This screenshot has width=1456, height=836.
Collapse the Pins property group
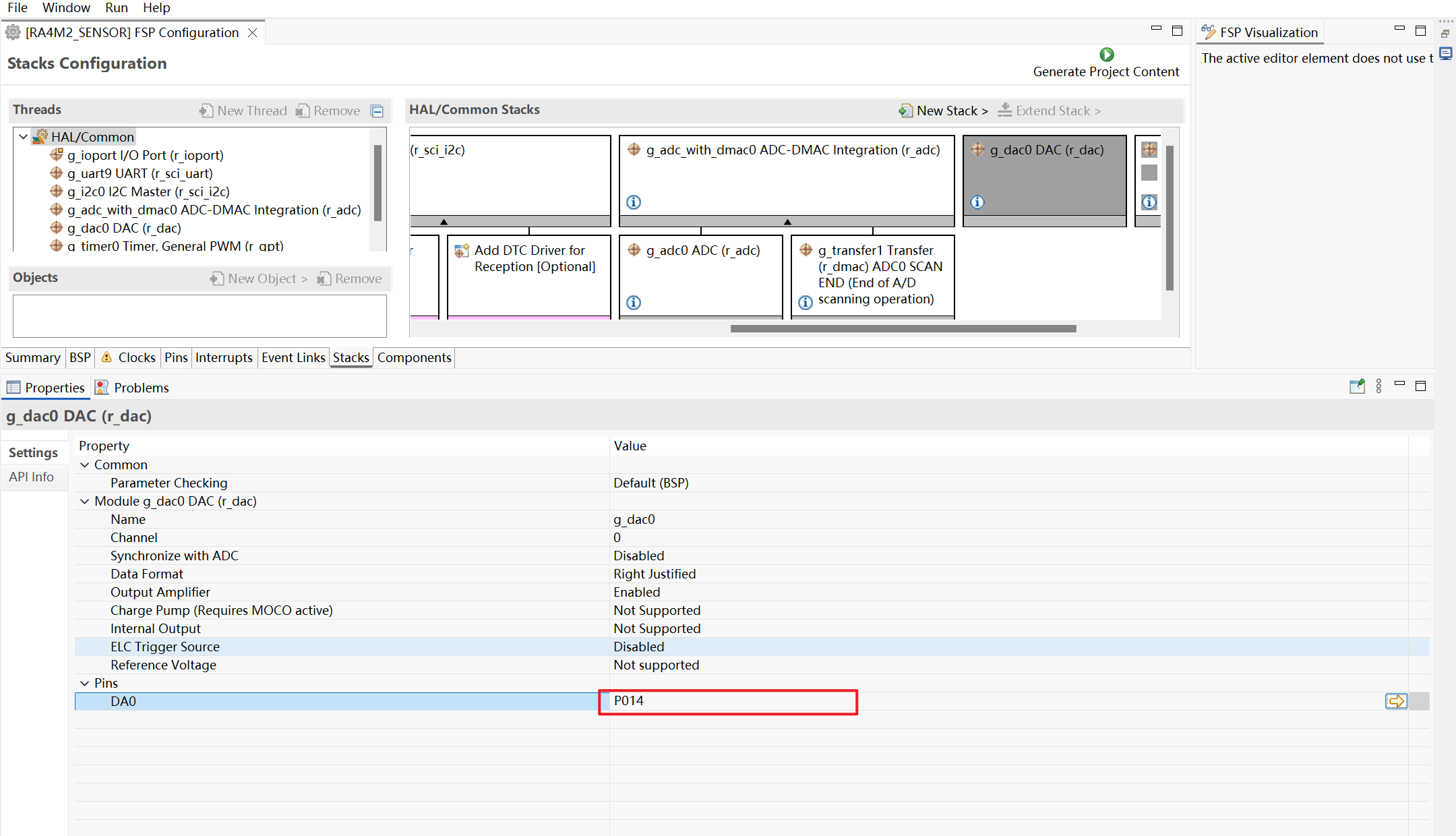85,683
